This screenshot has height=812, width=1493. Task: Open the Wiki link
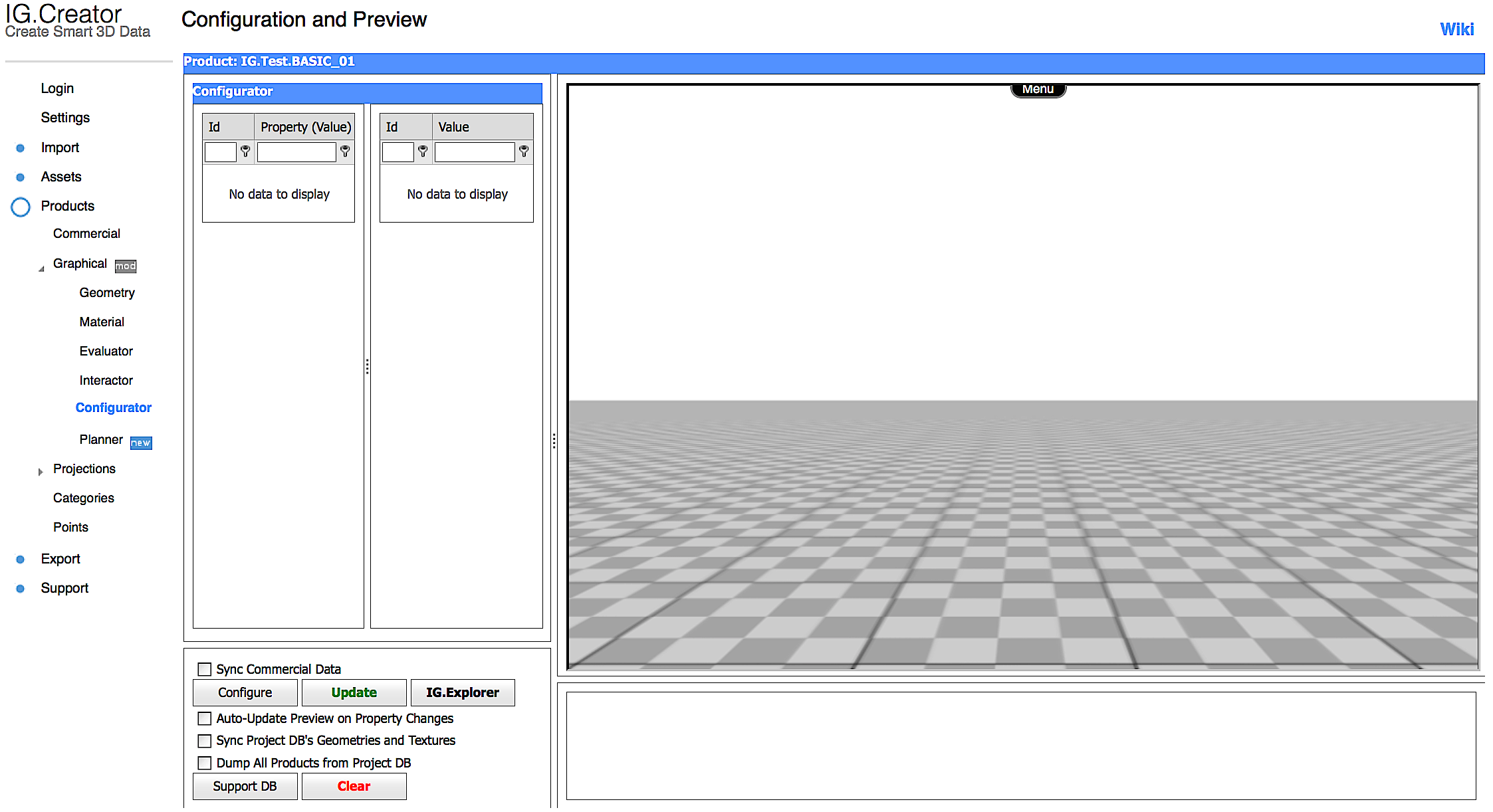click(1456, 29)
